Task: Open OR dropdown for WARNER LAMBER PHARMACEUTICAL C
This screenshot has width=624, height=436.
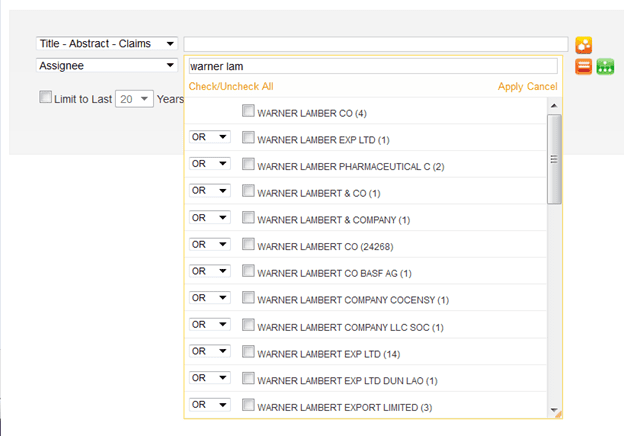Action: coord(210,164)
